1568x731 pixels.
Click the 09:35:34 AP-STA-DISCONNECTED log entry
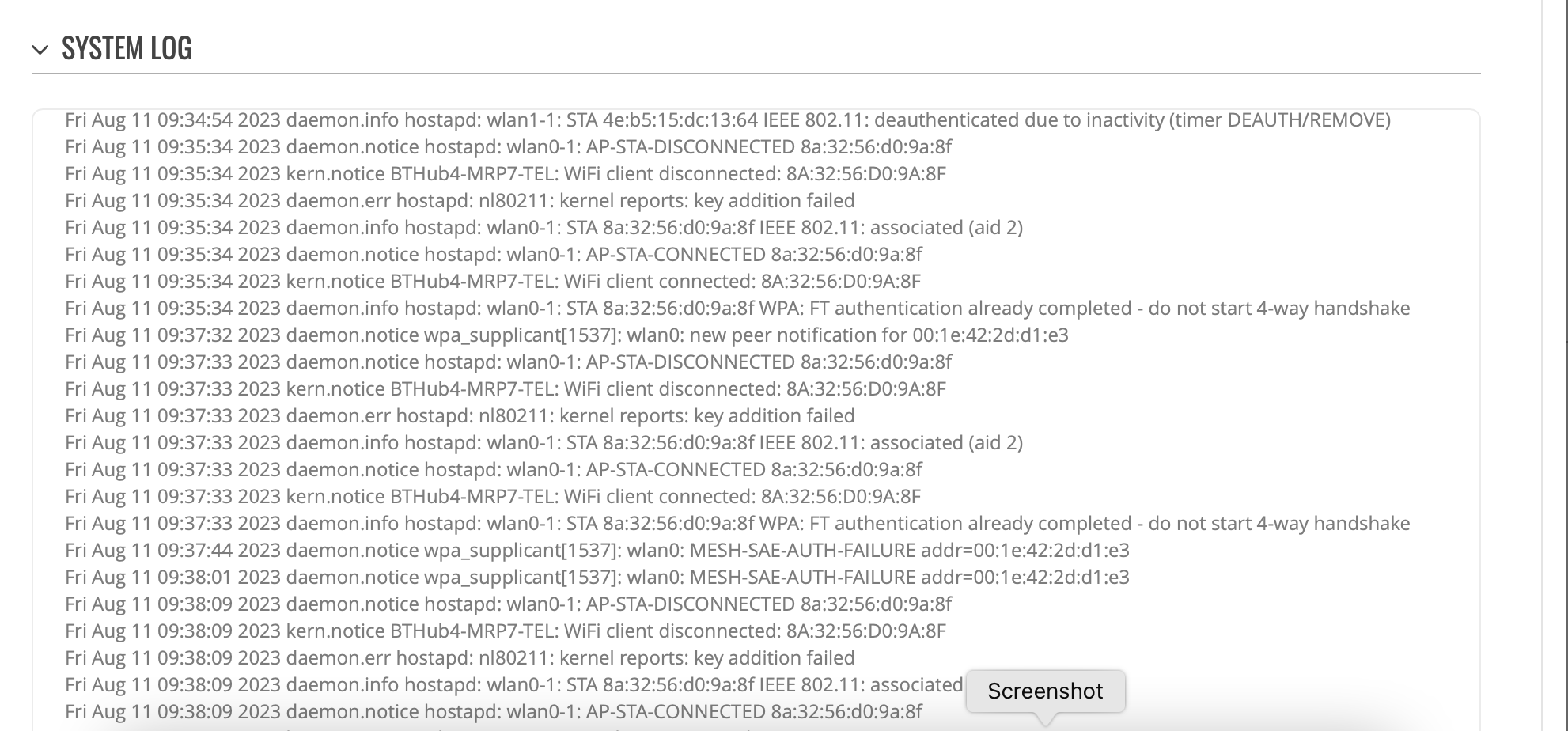coord(508,147)
